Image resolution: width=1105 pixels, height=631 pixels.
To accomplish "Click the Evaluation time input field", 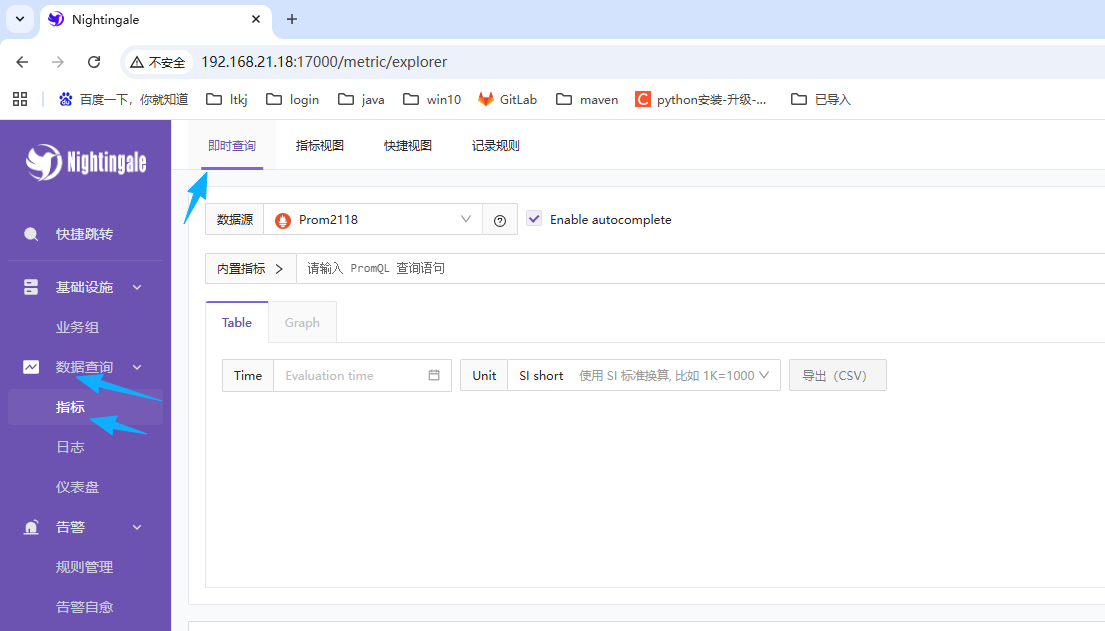I will [362, 375].
